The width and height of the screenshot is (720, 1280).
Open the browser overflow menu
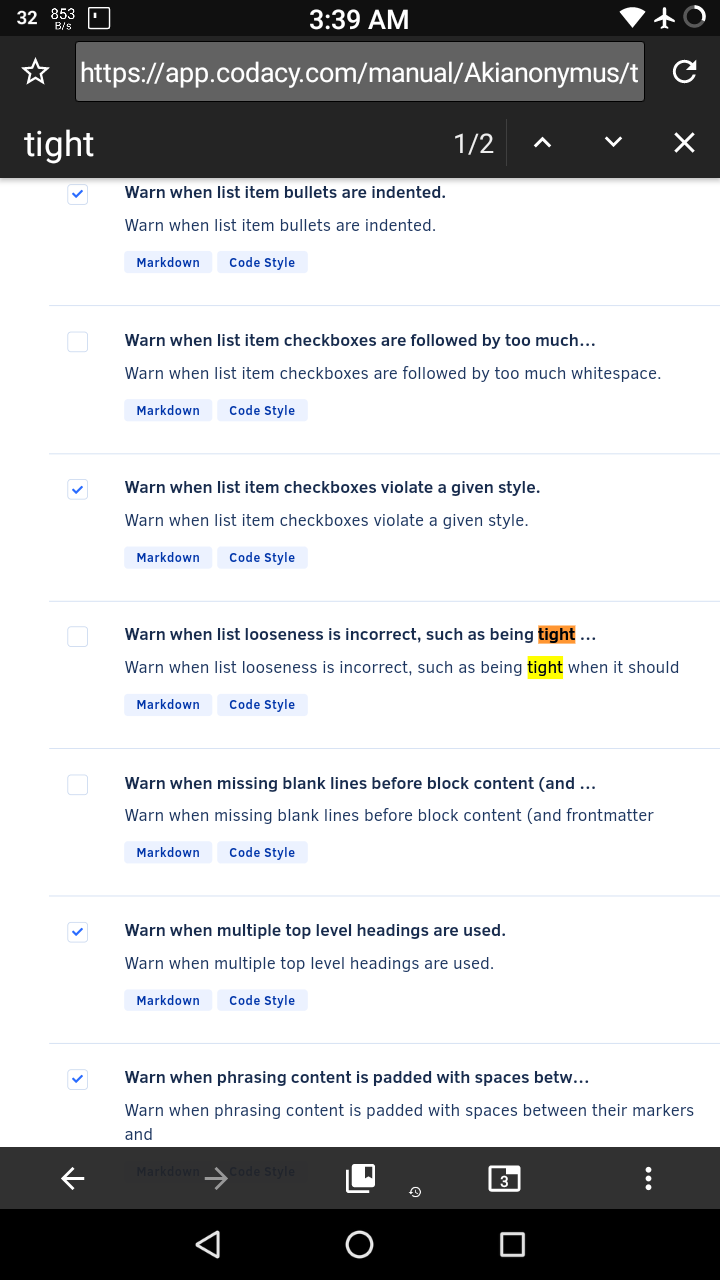[x=648, y=1178]
